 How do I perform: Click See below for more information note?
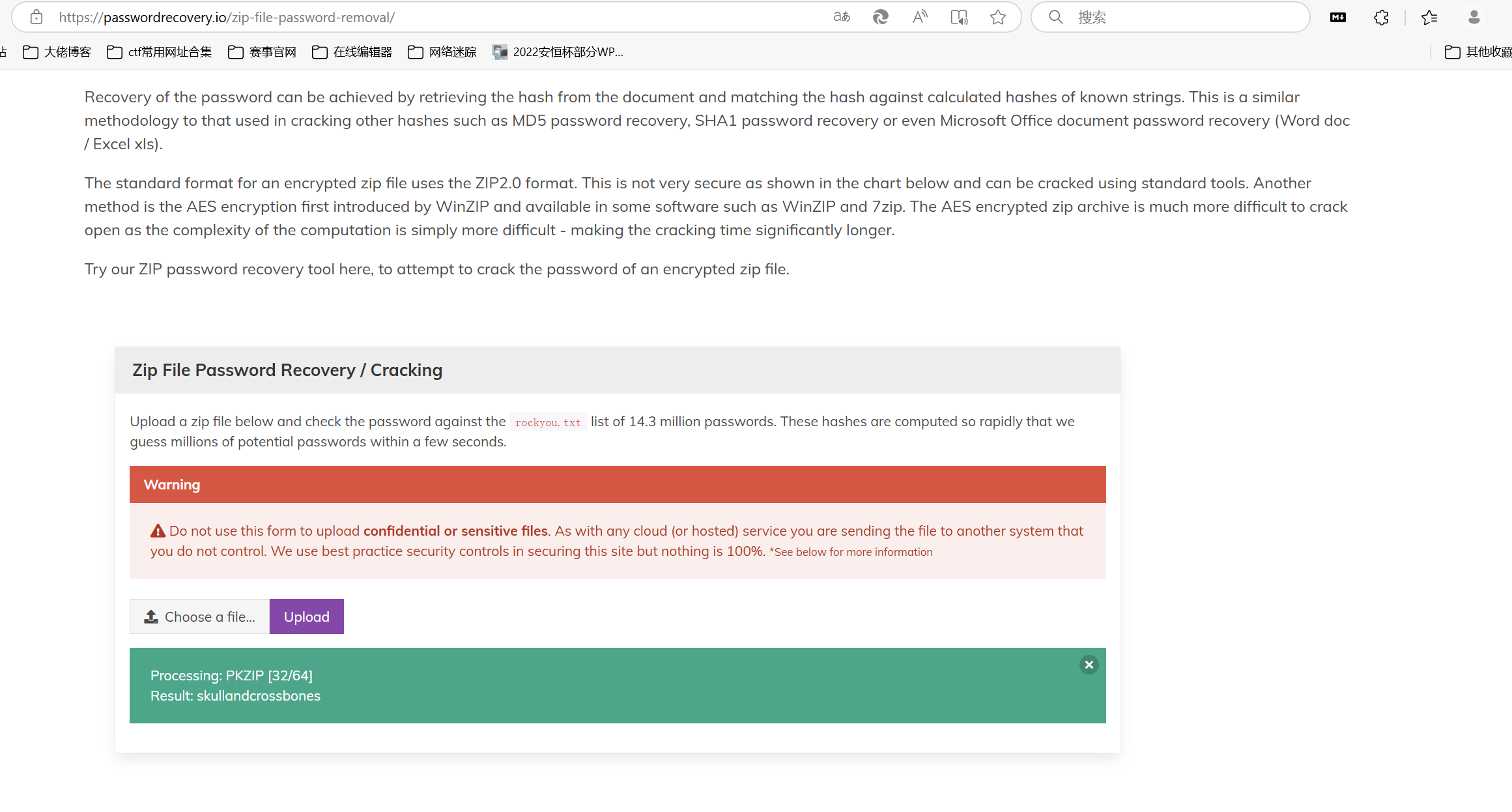coord(851,552)
